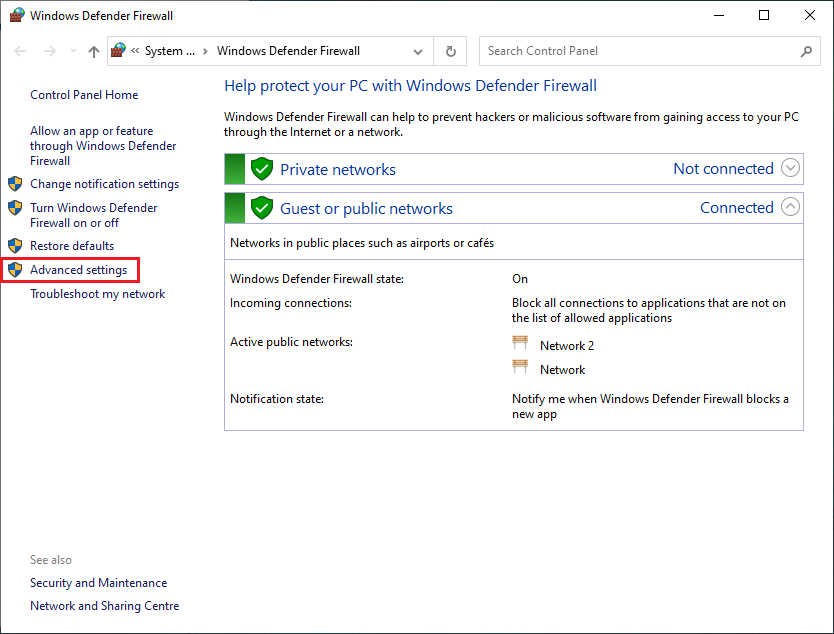This screenshot has height=634, width=834.
Task: Maximize the Windows Defender Firewall window
Action: (x=764, y=15)
